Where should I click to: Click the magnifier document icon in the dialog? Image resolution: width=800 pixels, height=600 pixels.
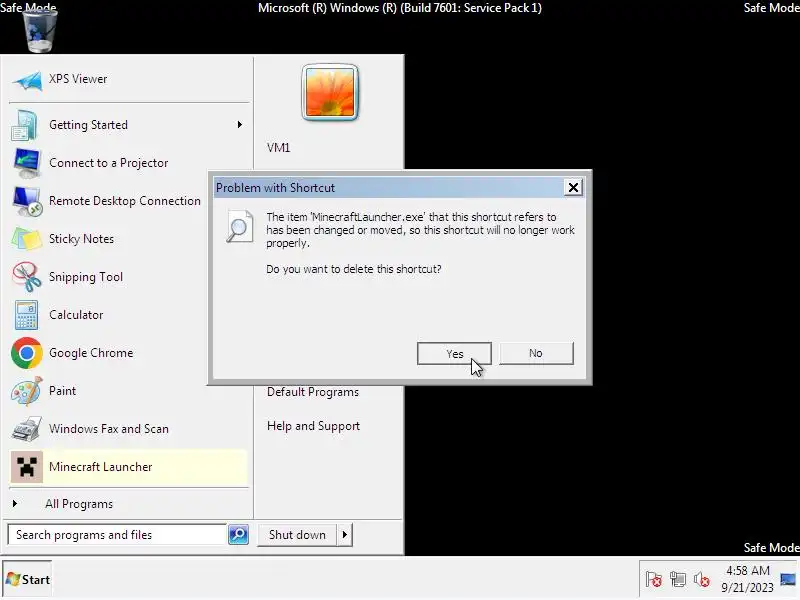point(240,226)
